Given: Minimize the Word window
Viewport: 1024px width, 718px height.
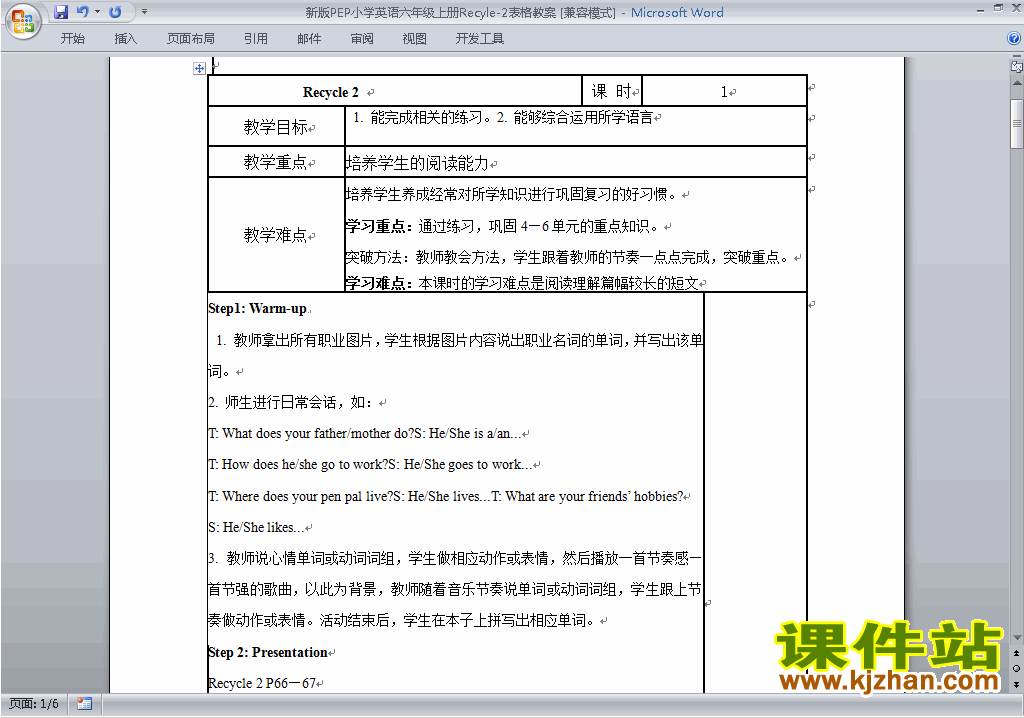Looking at the screenshot, I should [x=980, y=10].
